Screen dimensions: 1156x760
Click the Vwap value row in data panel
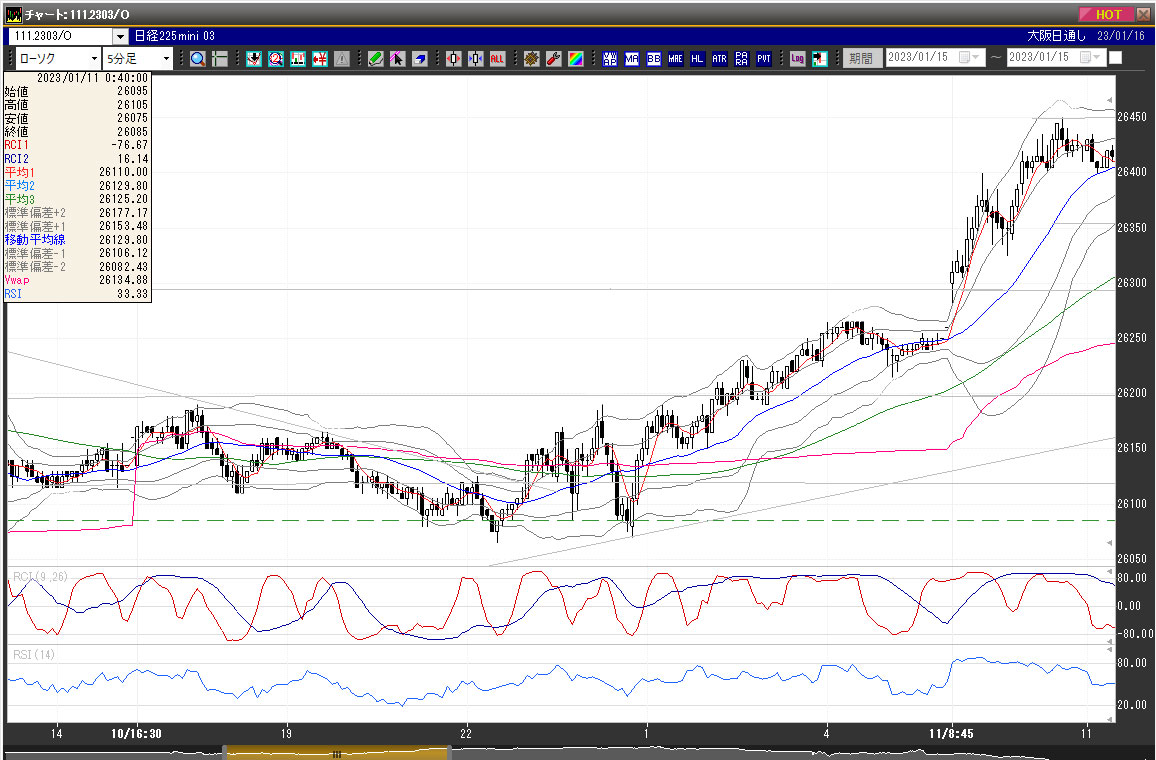tap(77, 280)
